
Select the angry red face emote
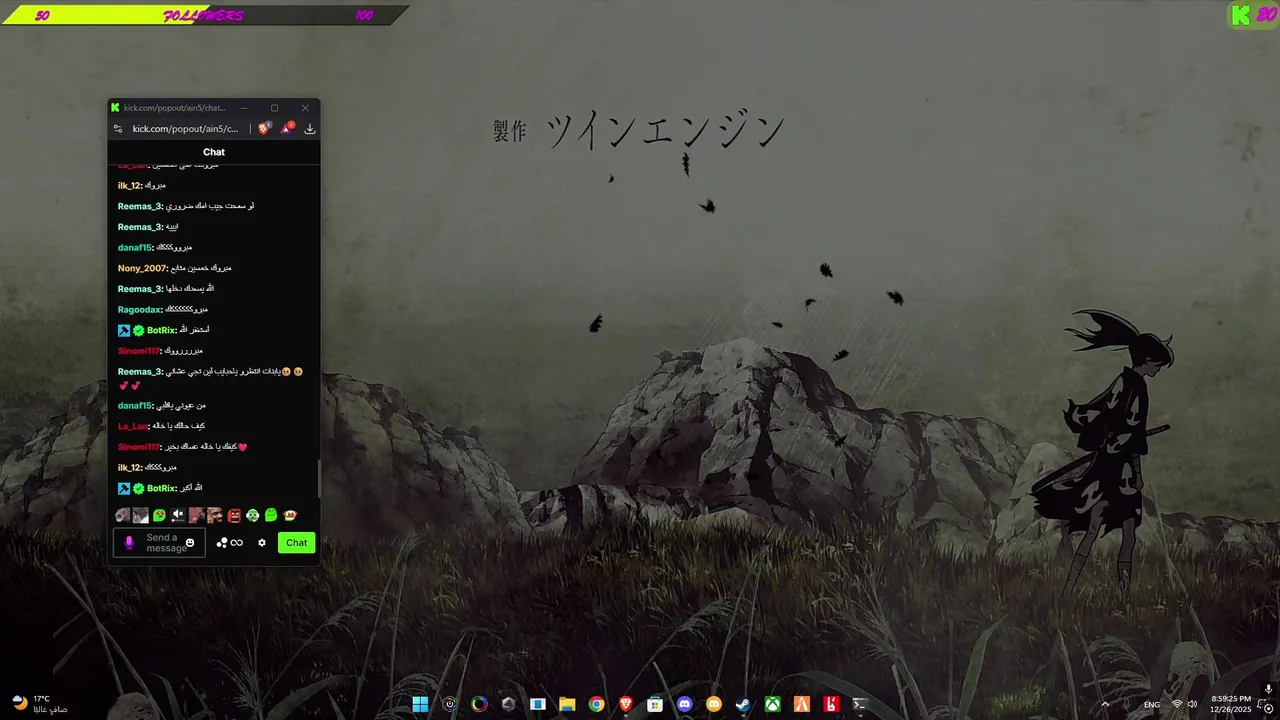(x=234, y=515)
